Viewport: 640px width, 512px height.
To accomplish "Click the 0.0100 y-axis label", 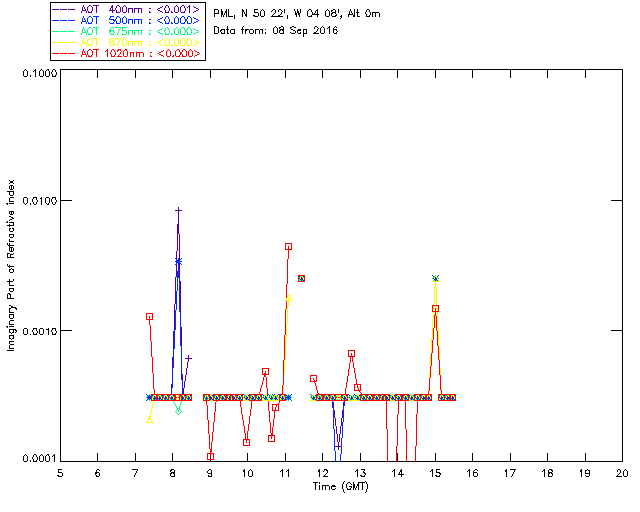I will [x=40, y=201].
